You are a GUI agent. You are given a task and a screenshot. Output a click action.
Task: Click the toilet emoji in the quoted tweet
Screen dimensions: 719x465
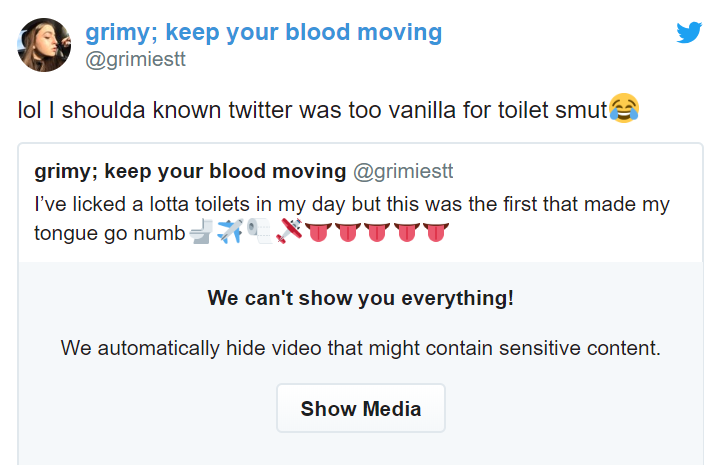coord(201,231)
